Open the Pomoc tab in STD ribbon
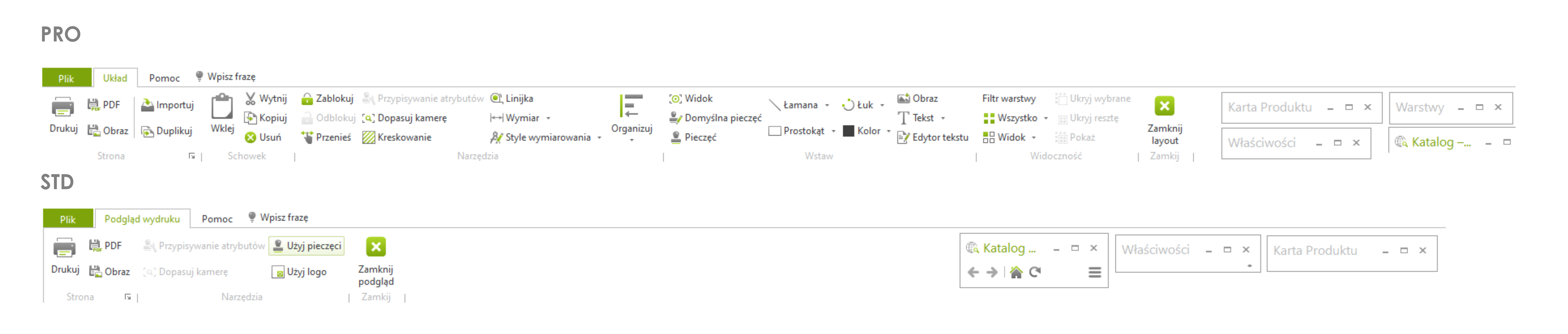The image size is (1568, 334). coord(217,219)
